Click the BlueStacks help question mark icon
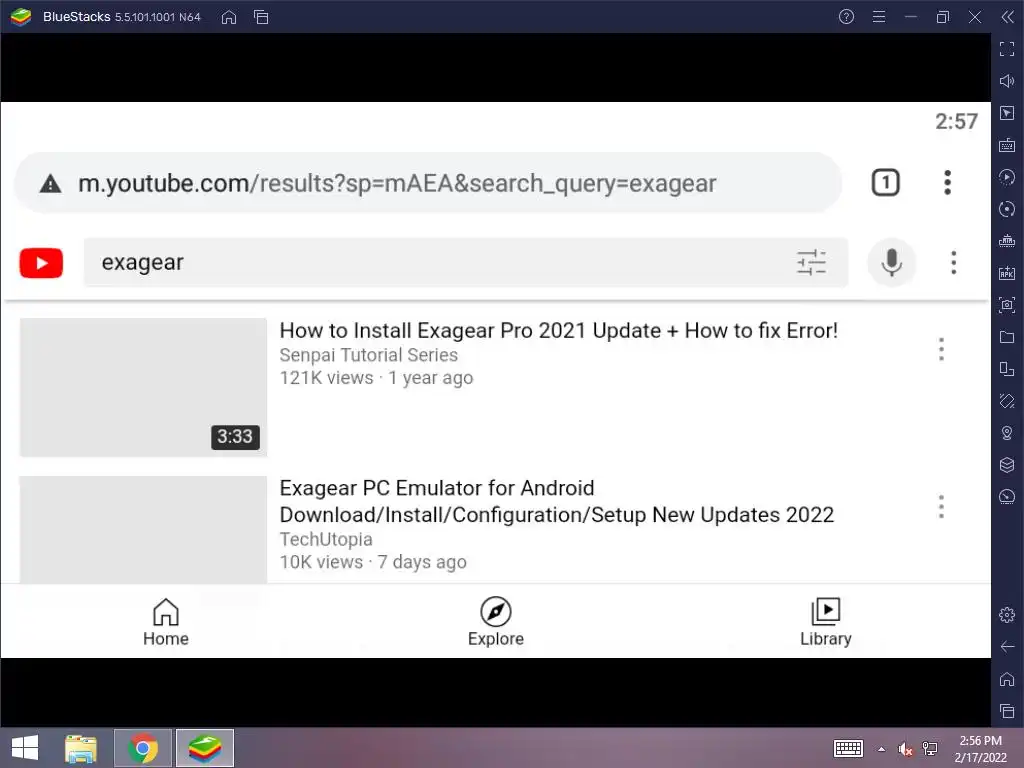 click(846, 17)
